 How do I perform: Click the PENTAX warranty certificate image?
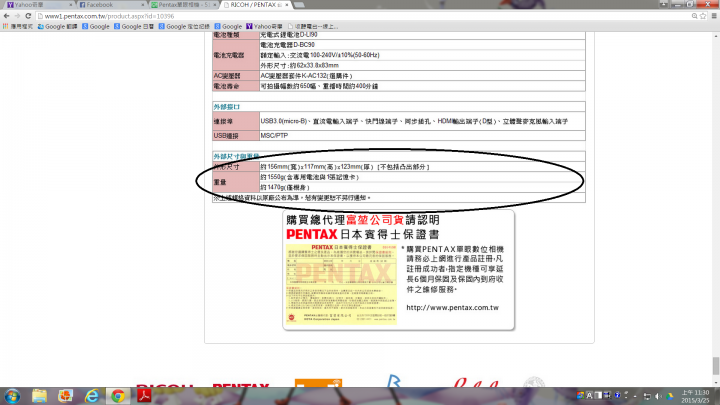coord(341,284)
